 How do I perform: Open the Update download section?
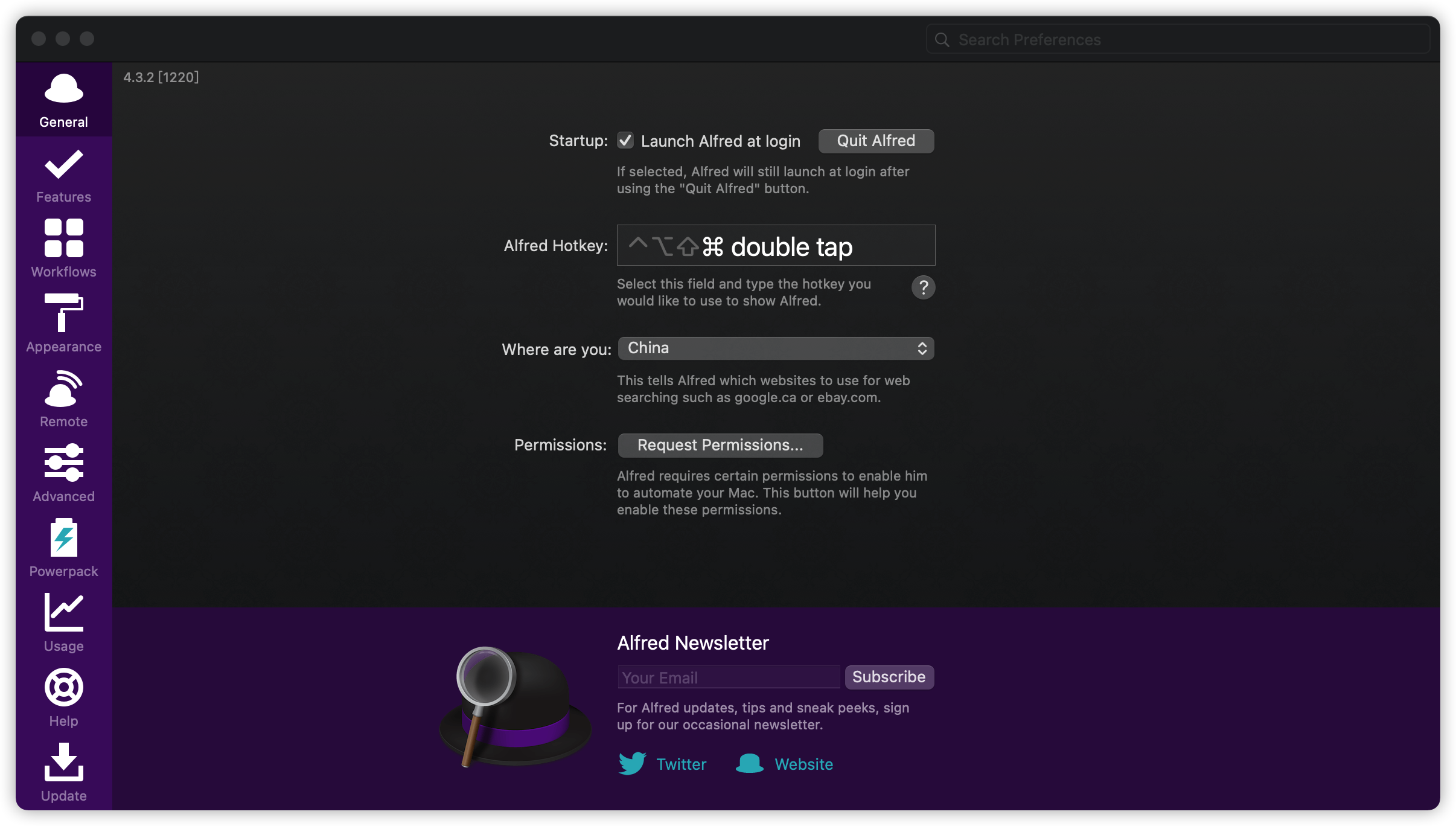point(63,773)
